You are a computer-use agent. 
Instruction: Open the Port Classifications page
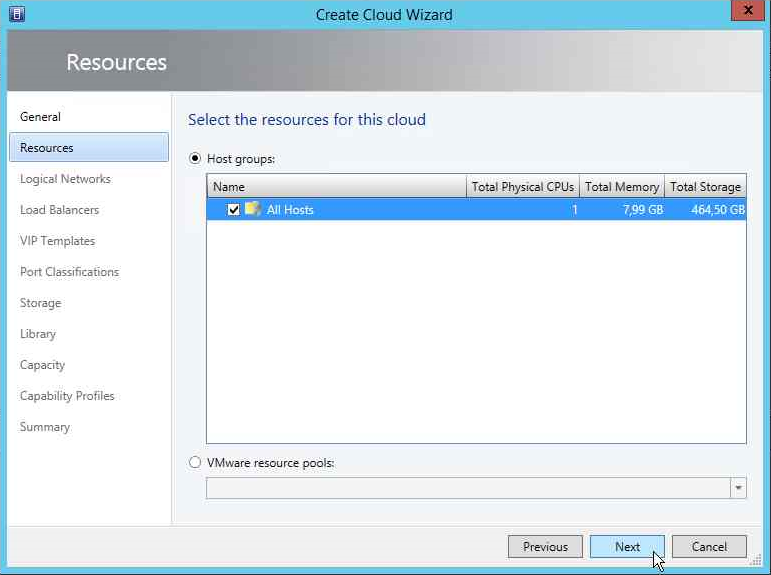[x=69, y=272]
